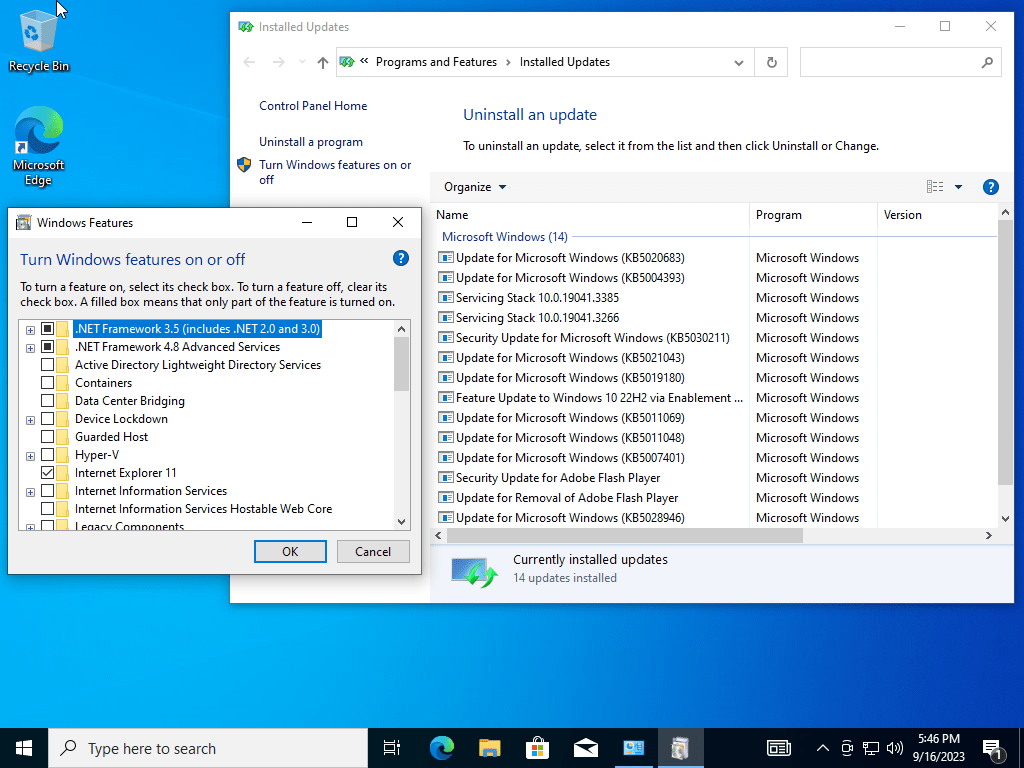
Task: Click the icon beside KB5020683 update
Action: [445, 258]
